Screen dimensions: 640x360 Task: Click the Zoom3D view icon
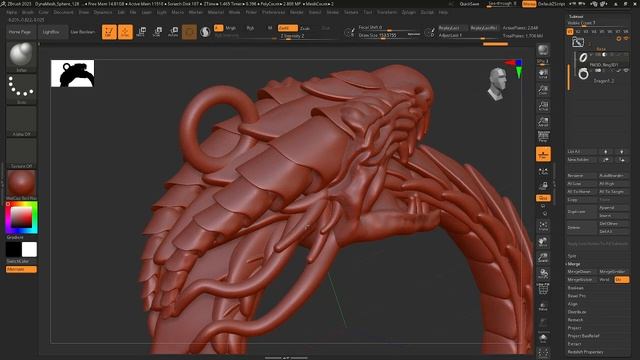point(543,258)
